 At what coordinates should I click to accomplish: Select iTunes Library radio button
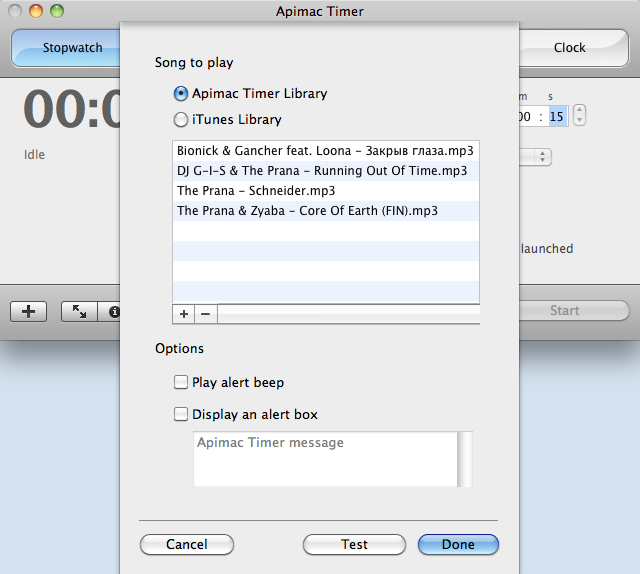coord(181,120)
